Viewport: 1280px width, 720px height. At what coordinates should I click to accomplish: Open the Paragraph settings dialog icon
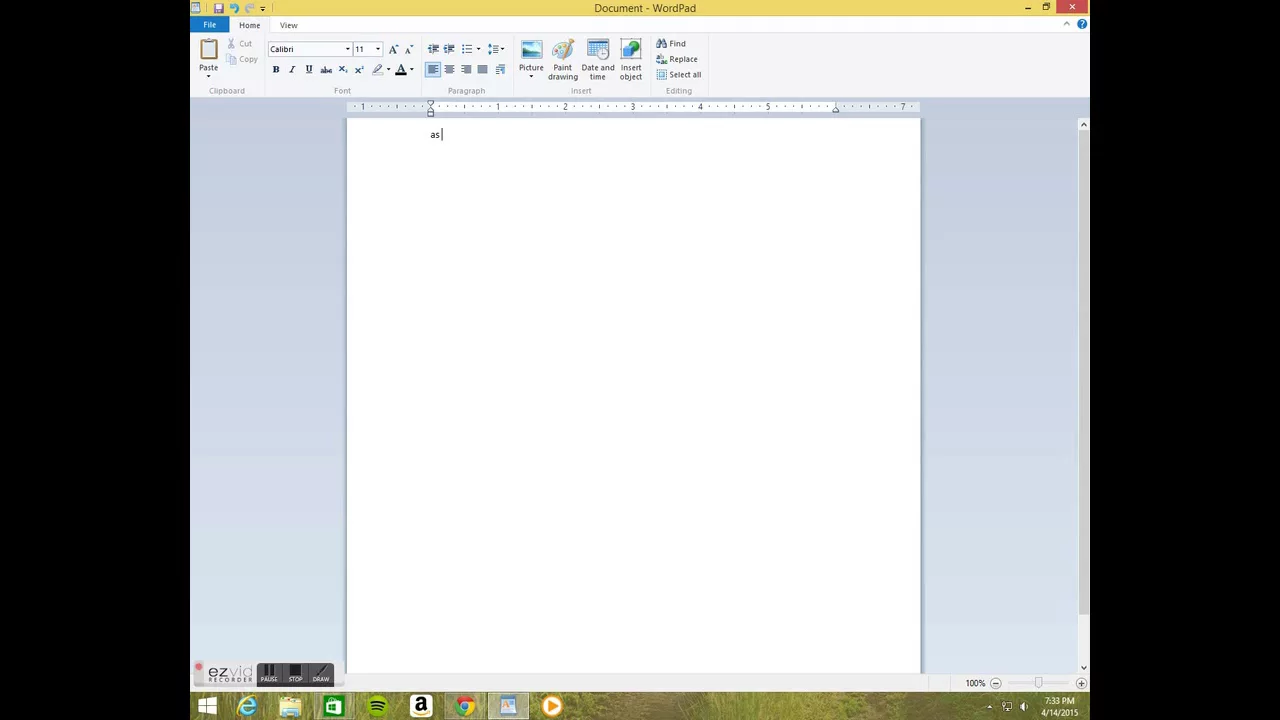pos(500,69)
